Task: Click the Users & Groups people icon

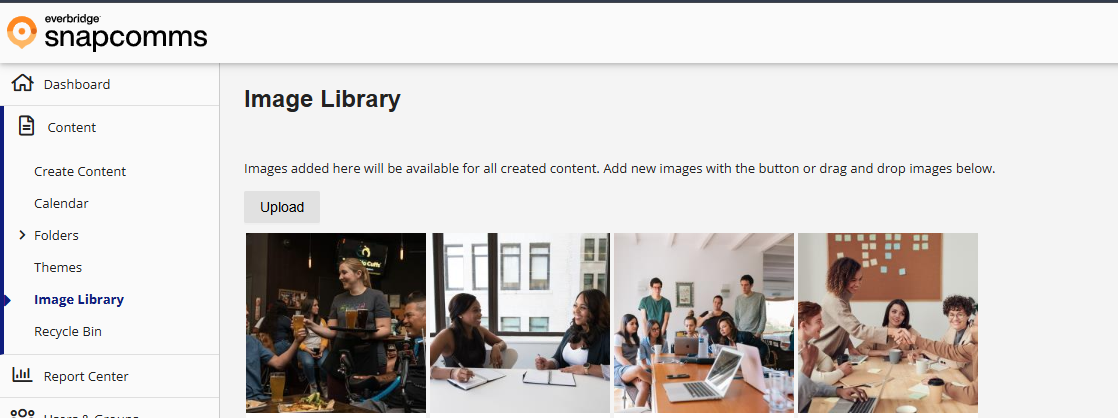Action: (23, 414)
